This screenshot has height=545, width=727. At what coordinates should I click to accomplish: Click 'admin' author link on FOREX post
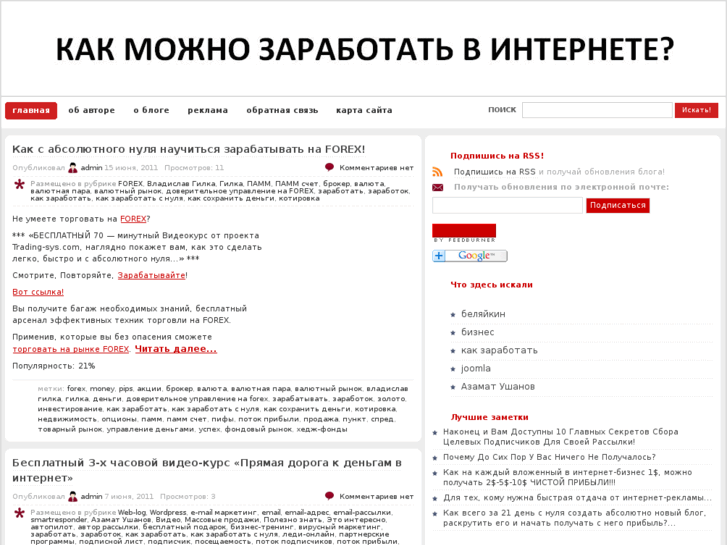point(91,167)
